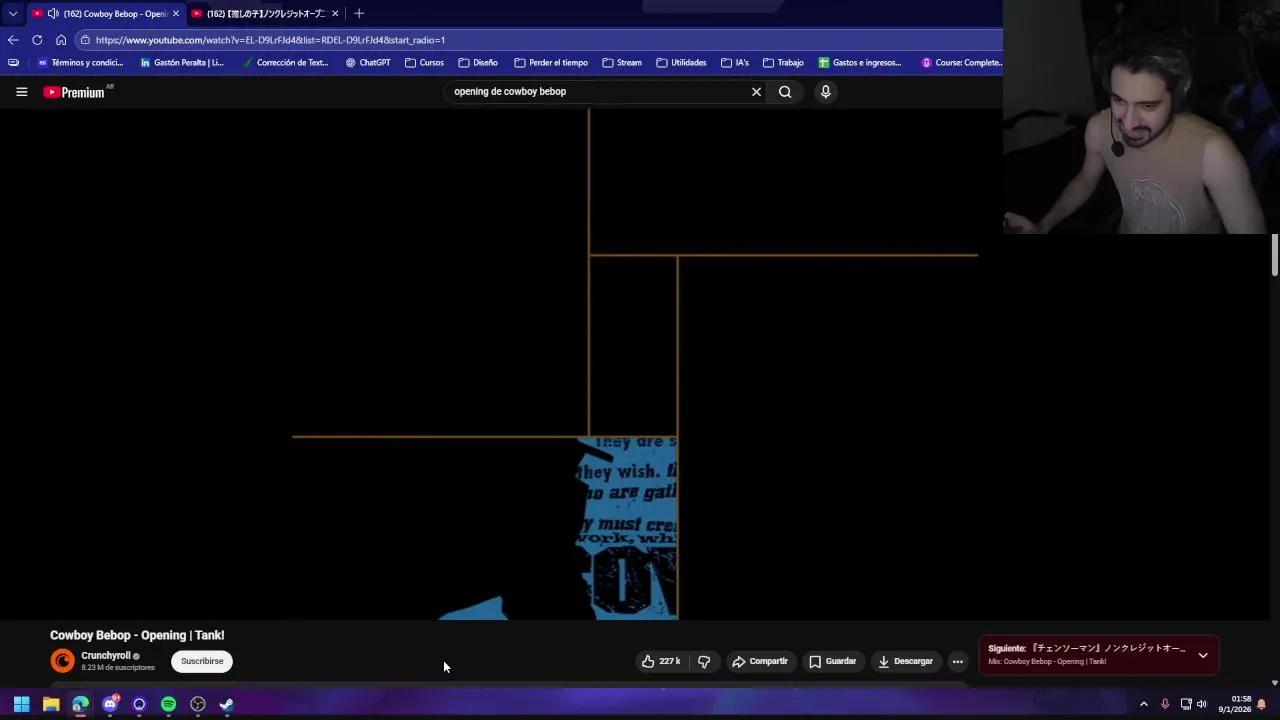Close the Cowboy Bebop tab
The image size is (1280, 720).
(175, 14)
